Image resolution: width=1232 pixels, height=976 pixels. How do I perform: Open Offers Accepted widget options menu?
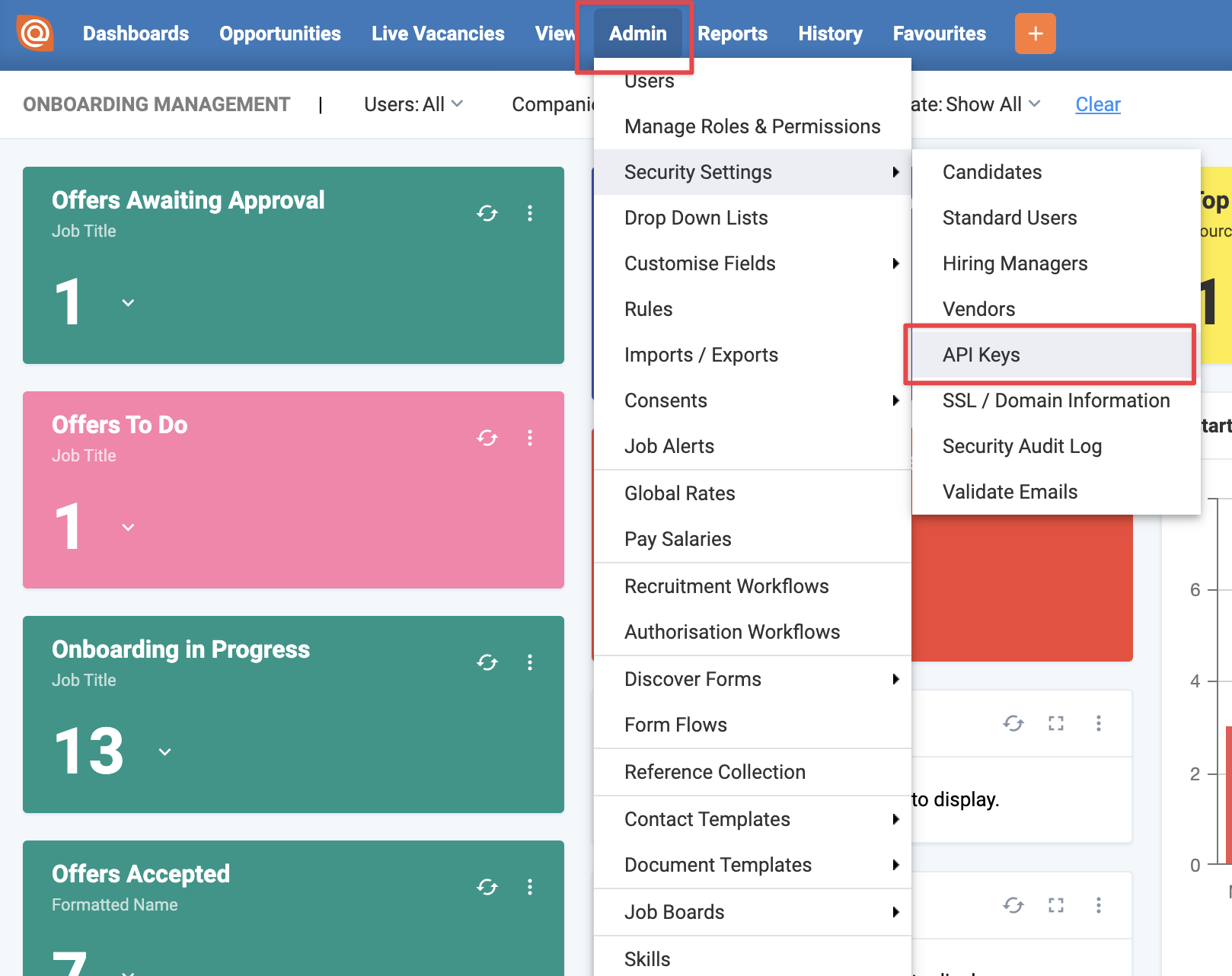(530, 887)
